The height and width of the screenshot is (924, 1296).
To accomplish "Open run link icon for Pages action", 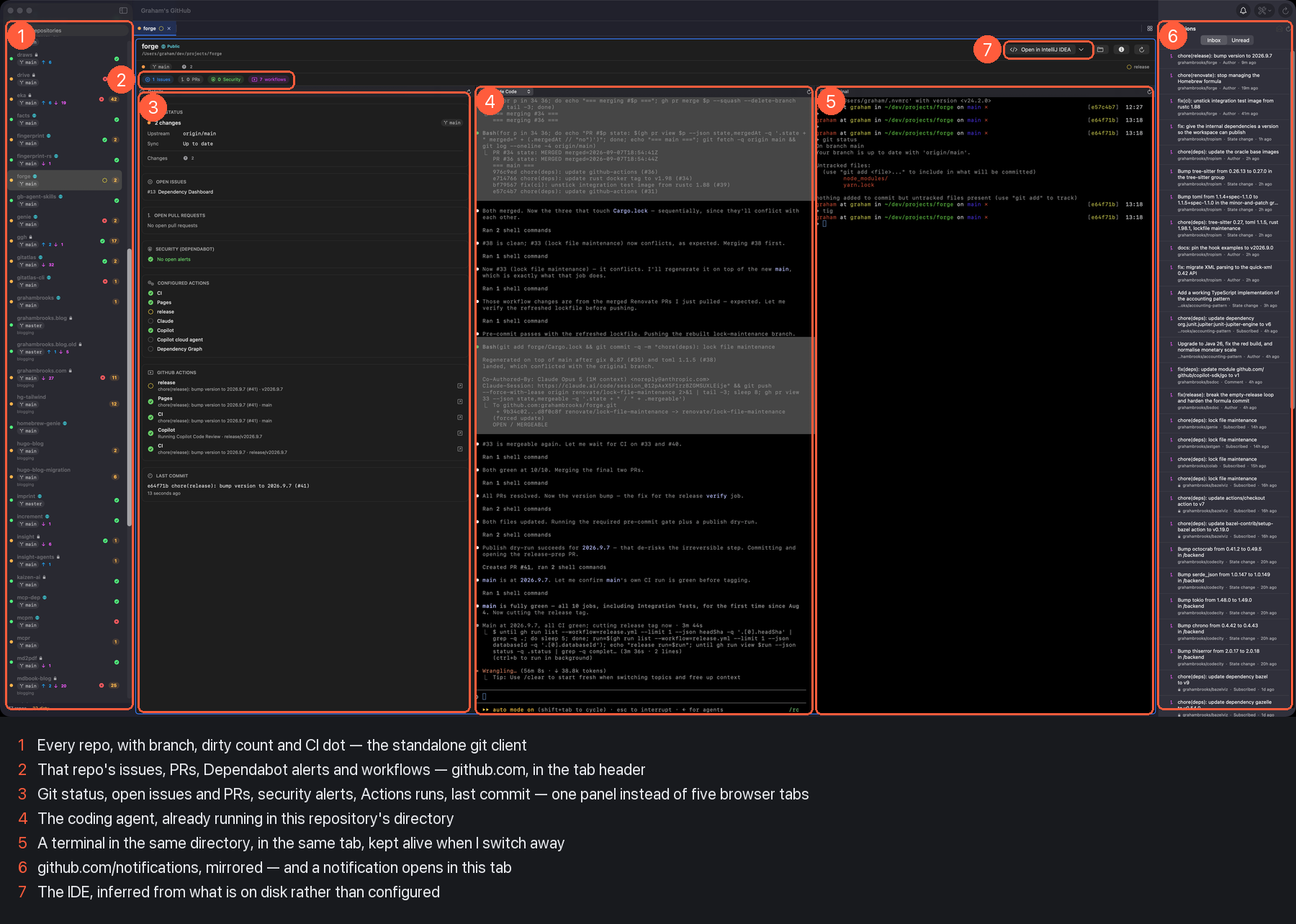I will [x=460, y=402].
